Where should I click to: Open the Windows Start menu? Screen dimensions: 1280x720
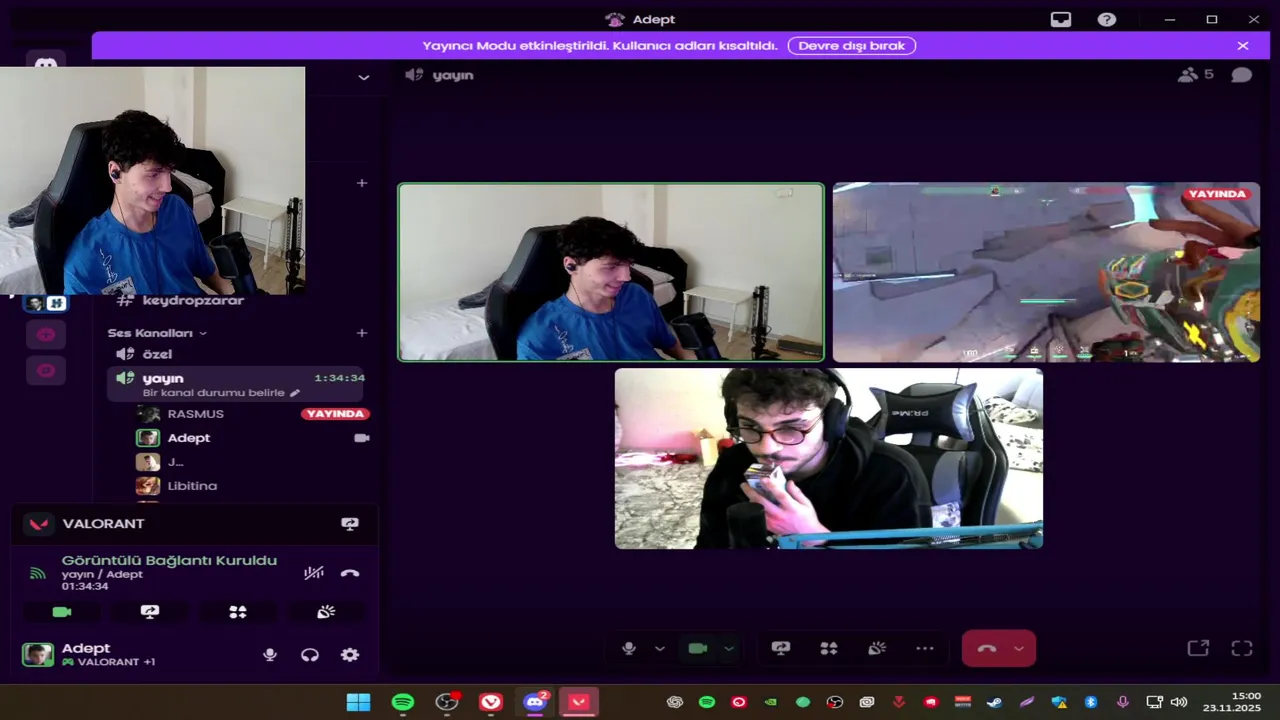358,702
